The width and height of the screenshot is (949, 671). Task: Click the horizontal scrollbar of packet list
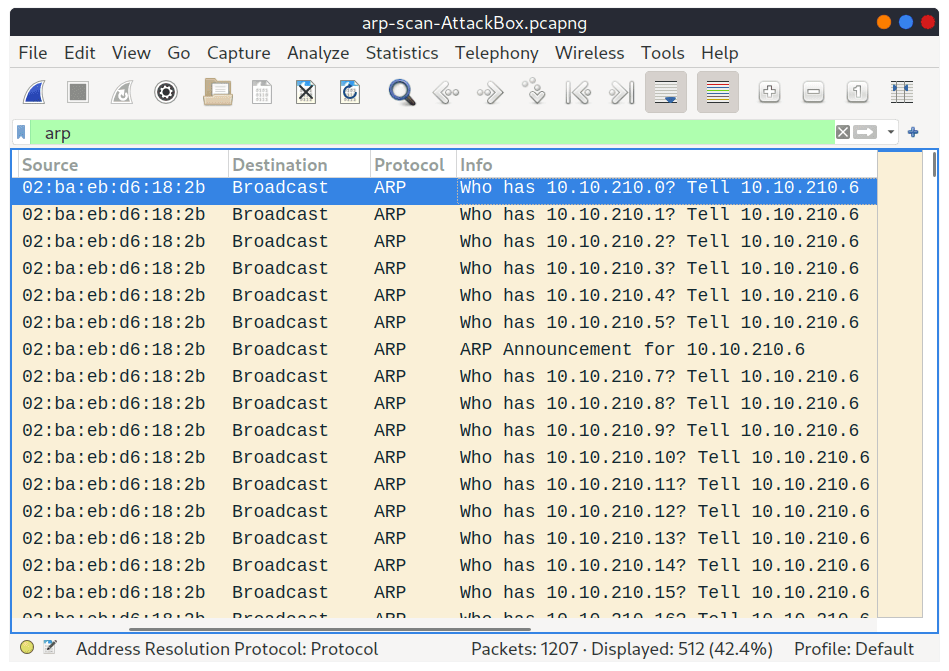pyautogui.click(x=330, y=629)
